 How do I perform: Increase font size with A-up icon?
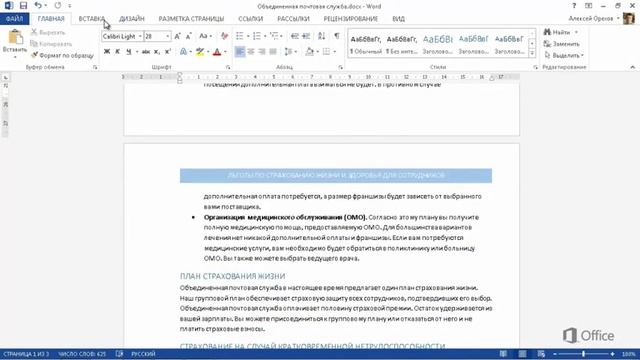[x=178, y=36]
